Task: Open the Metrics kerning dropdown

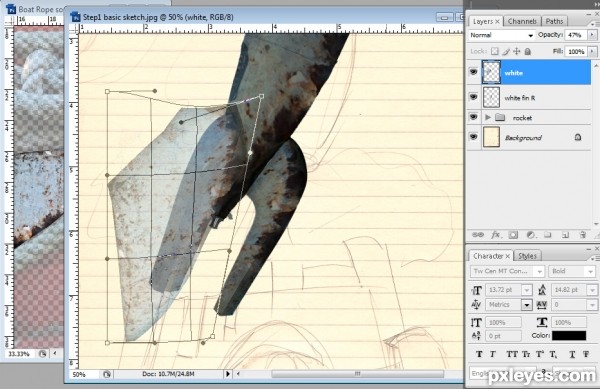Action: tap(527, 305)
